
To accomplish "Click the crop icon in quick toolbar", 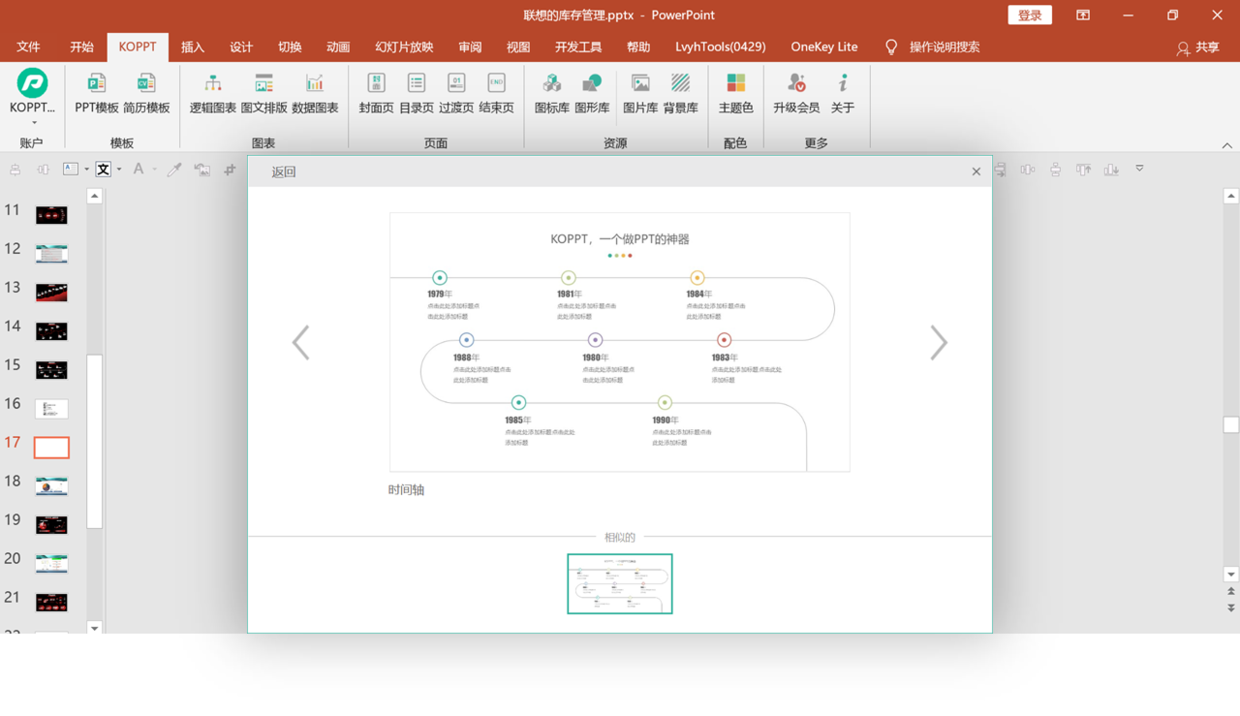I will coord(230,170).
